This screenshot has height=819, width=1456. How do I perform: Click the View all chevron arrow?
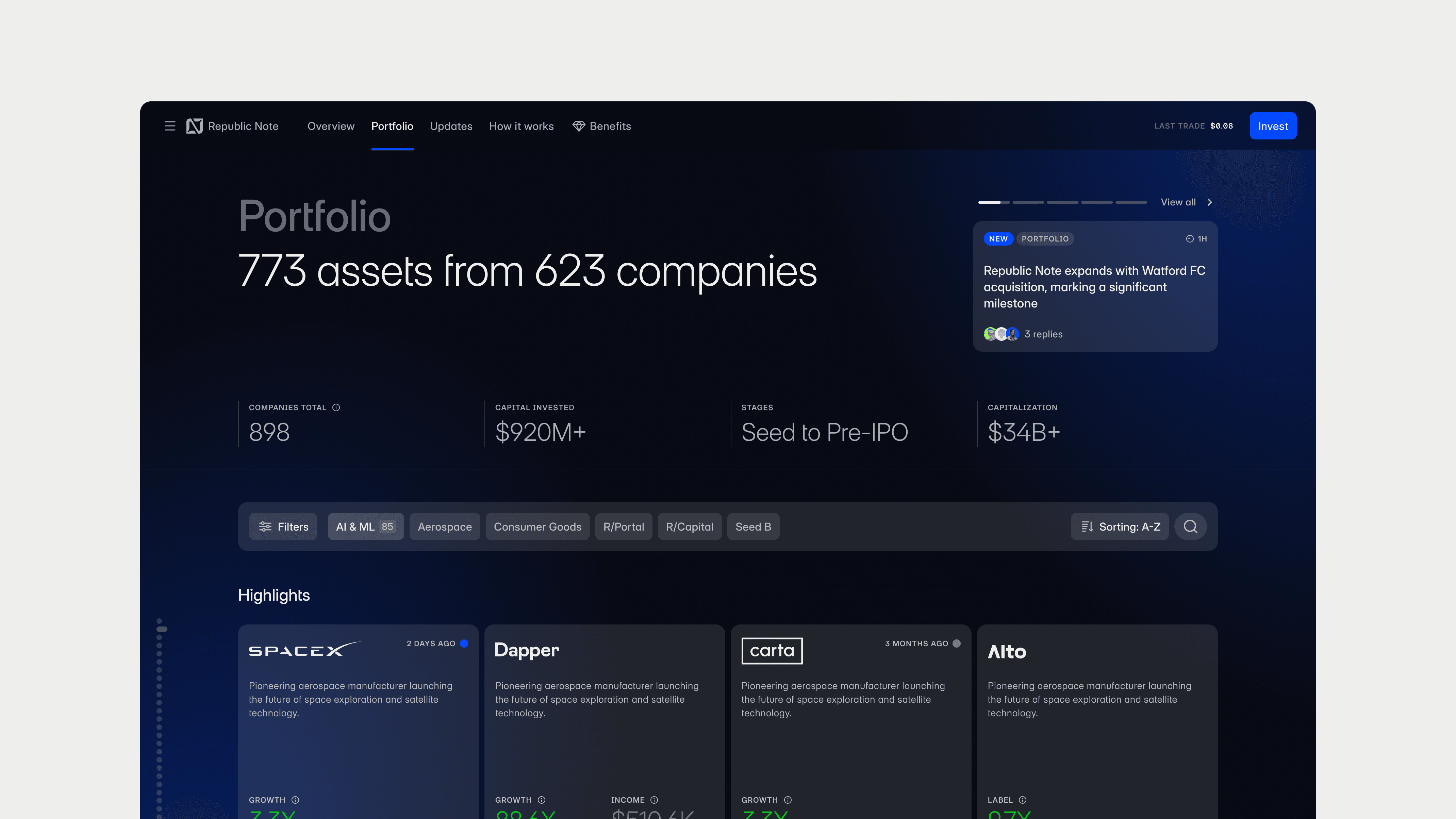point(1210,202)
